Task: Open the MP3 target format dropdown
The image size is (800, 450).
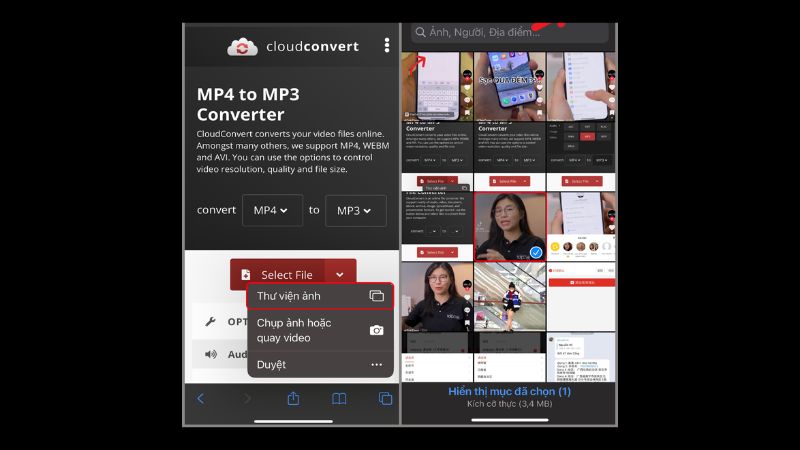Action: (356, 211)
